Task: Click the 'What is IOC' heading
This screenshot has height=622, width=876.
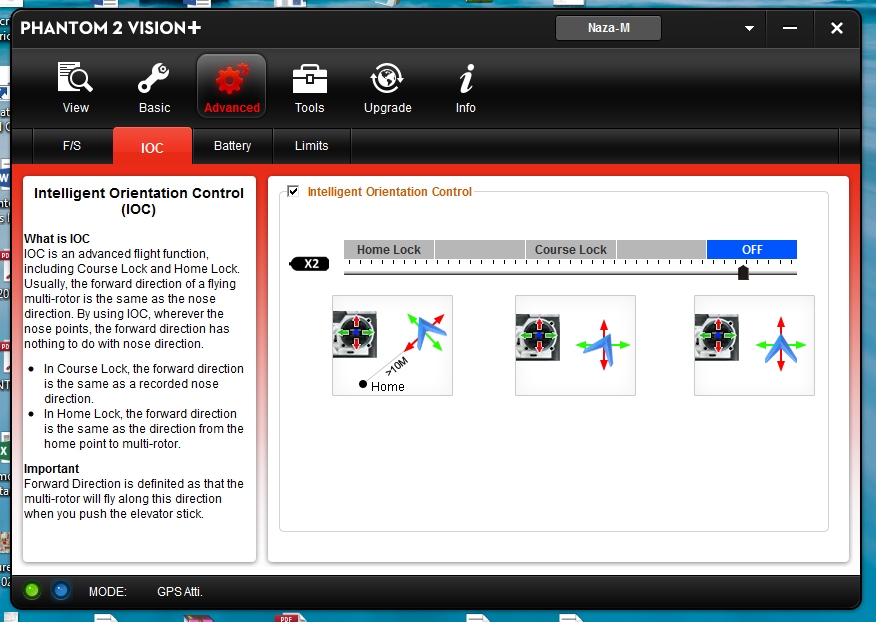Action: [x=57, y=239]
